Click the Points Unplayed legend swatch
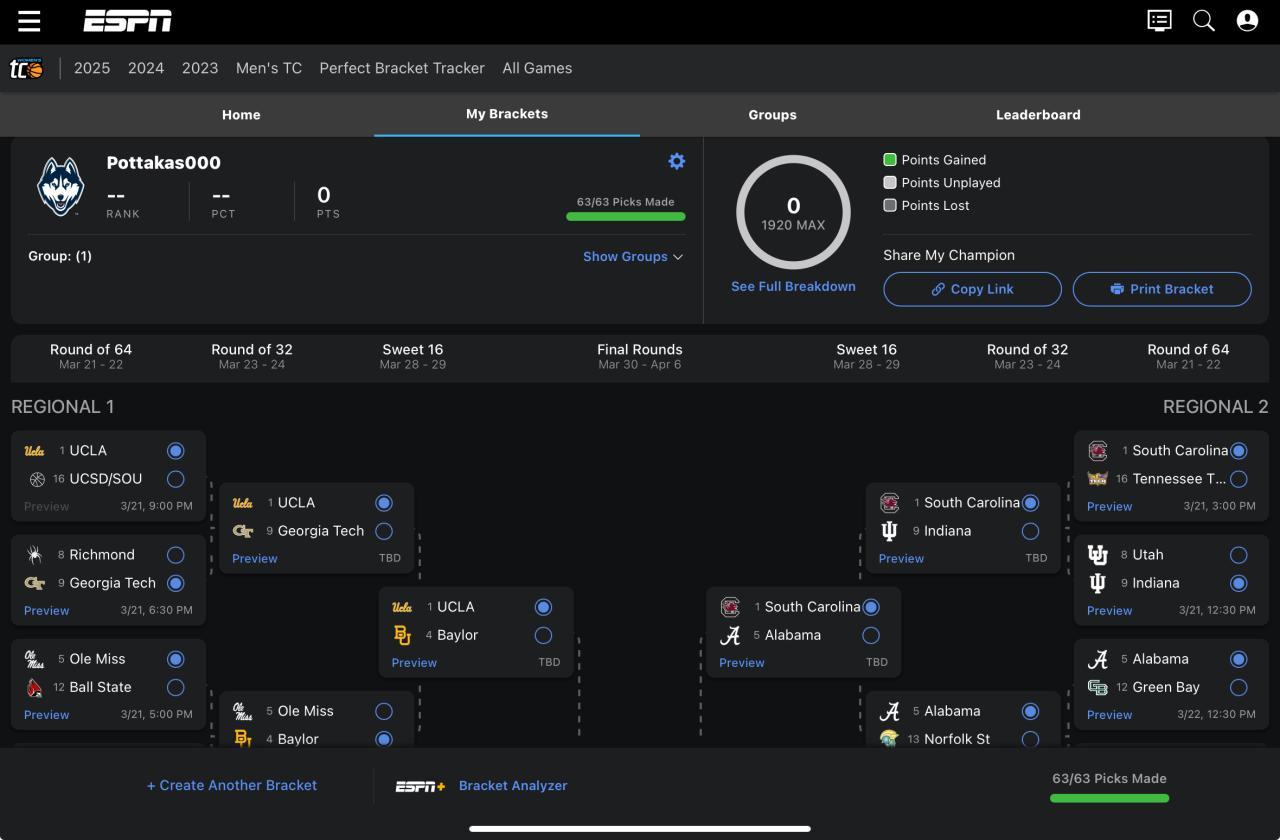This screenshot has width=1280, height=840. pos(890,182)
